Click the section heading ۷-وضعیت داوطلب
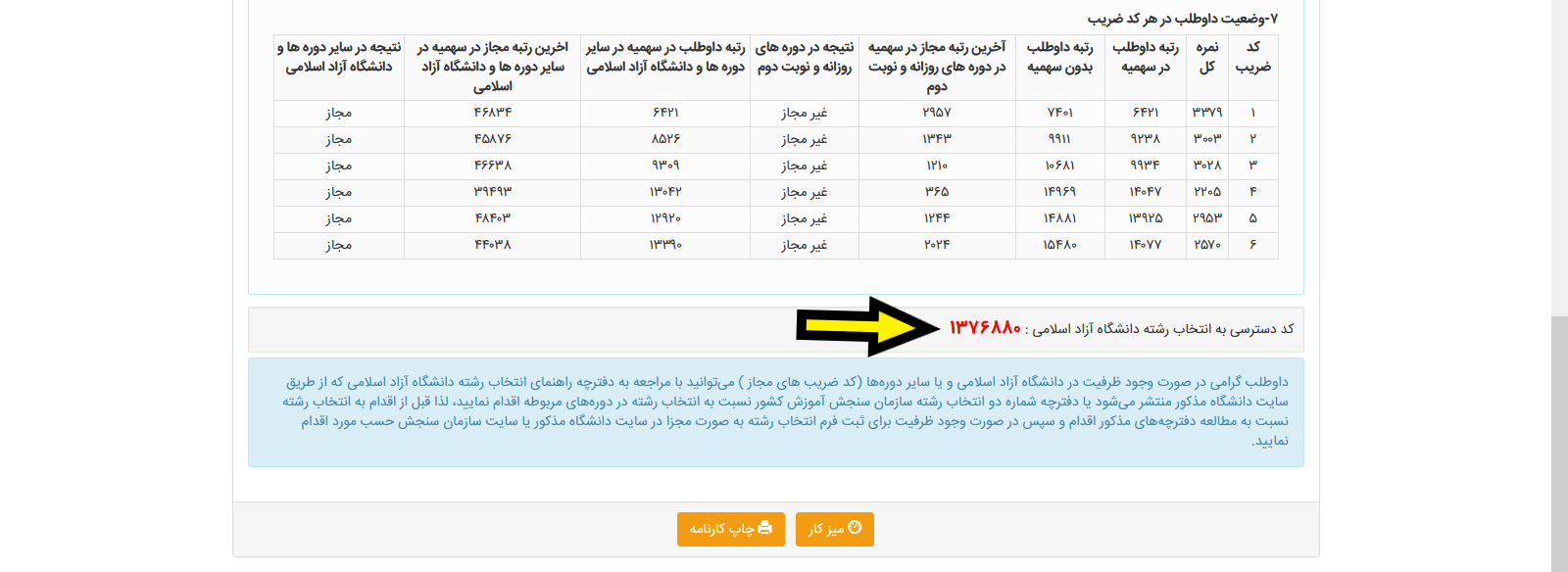Viewport: 1568px width, 572px height. coord(1182,19)
